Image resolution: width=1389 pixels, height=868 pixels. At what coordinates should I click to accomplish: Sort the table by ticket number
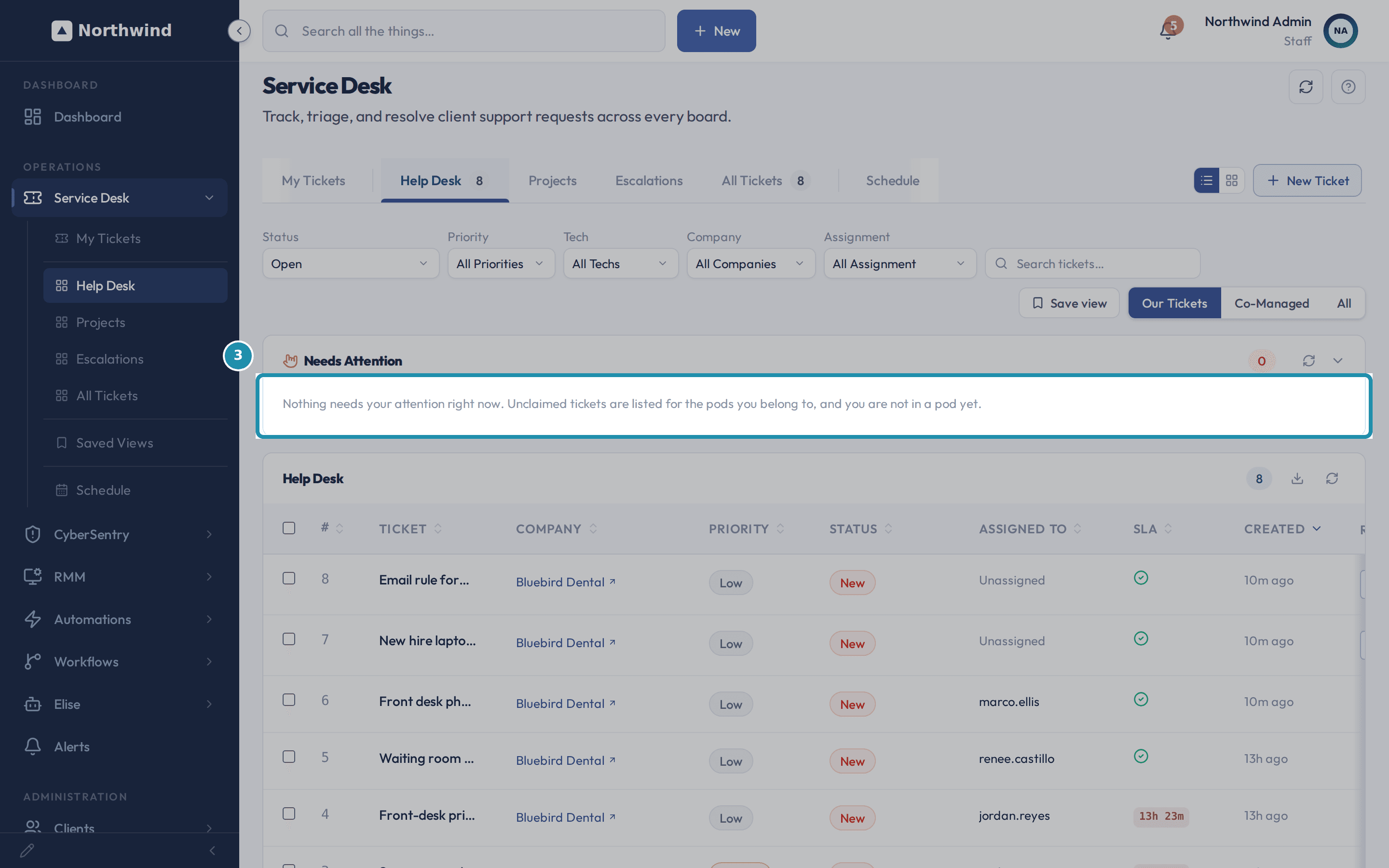coord(332,528)
